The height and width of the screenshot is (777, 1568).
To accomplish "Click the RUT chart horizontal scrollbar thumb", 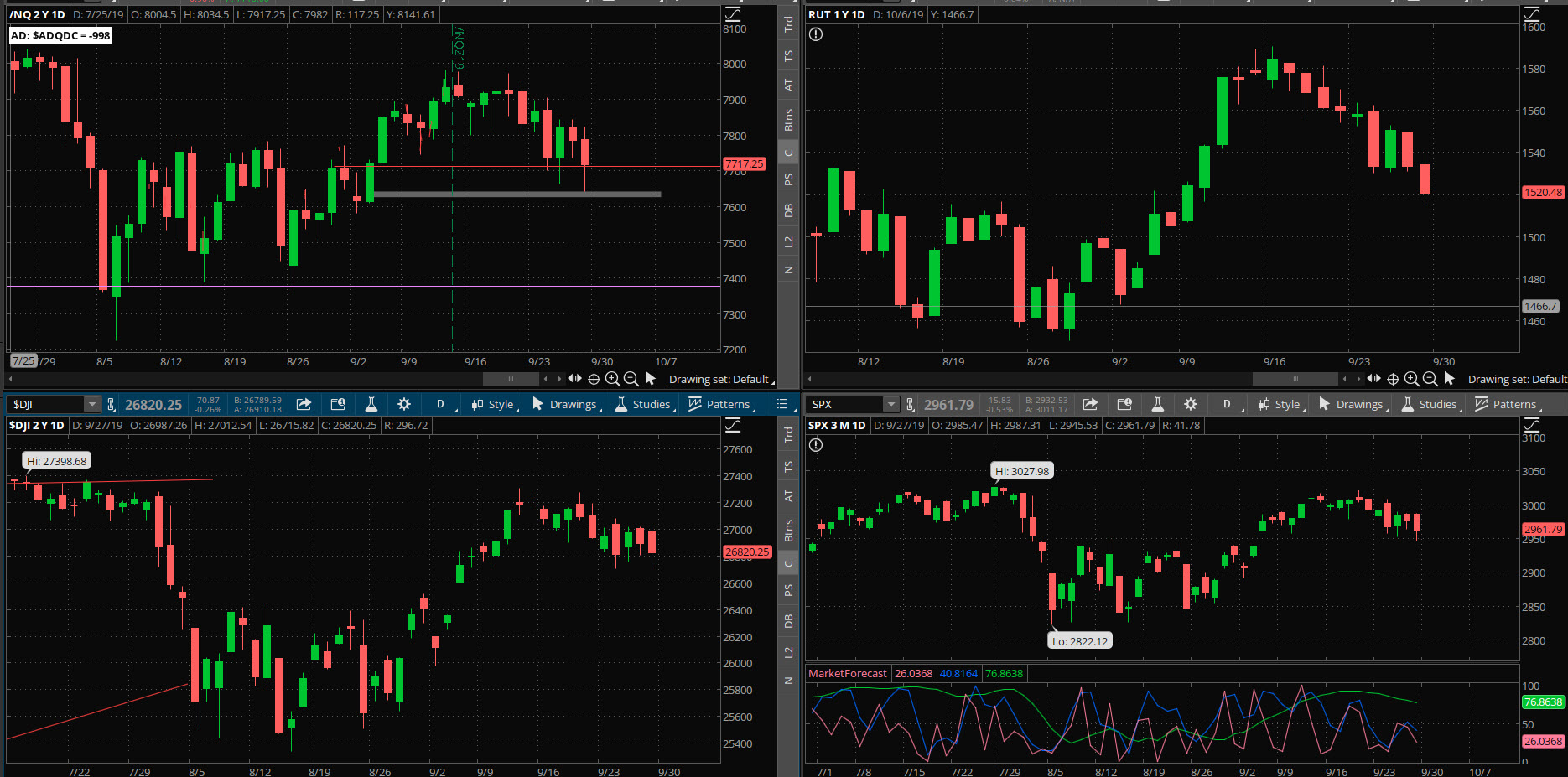I will pyautogui.click(x=1295, y=379).
